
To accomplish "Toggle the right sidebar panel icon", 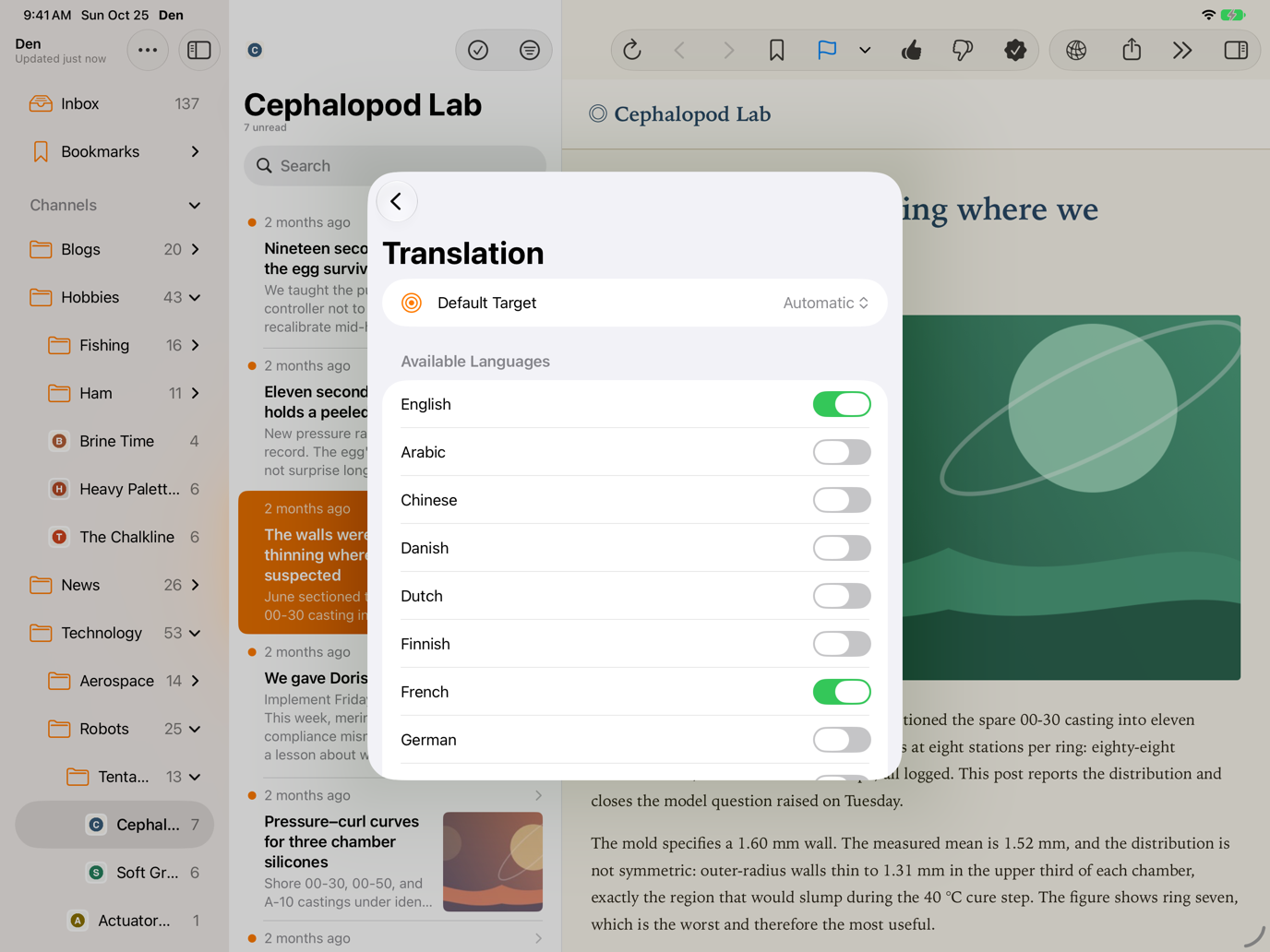I will coord(1236,50).
